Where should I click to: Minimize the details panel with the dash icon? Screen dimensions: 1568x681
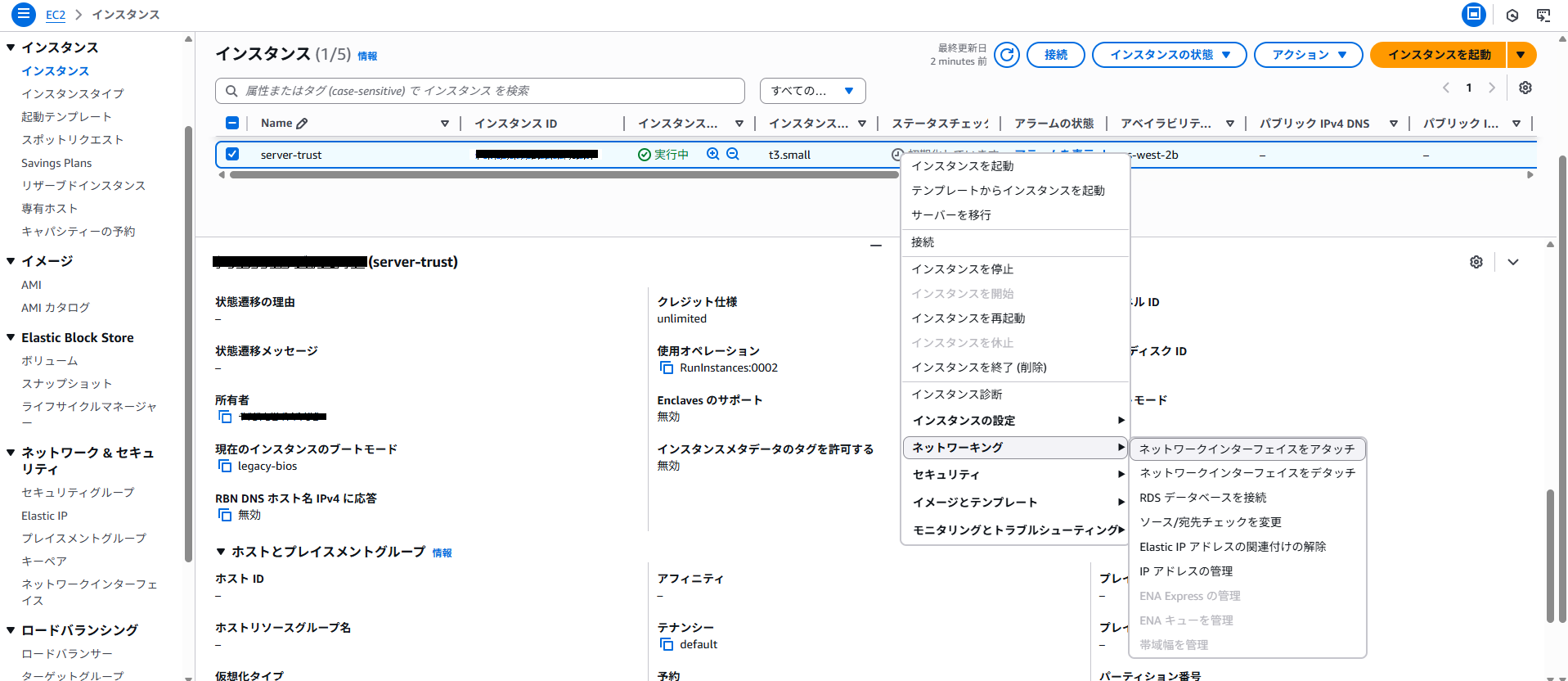[x=876, y=246]
